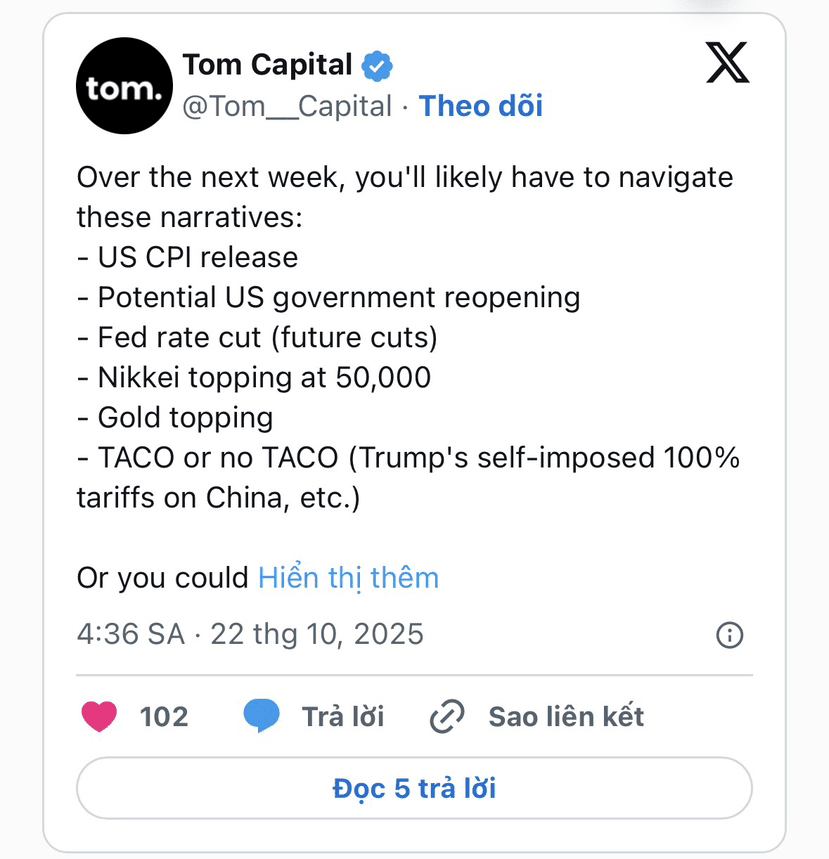Click the Tom Capital display name
Screen dimensions: 829x859
coord(267,66)
